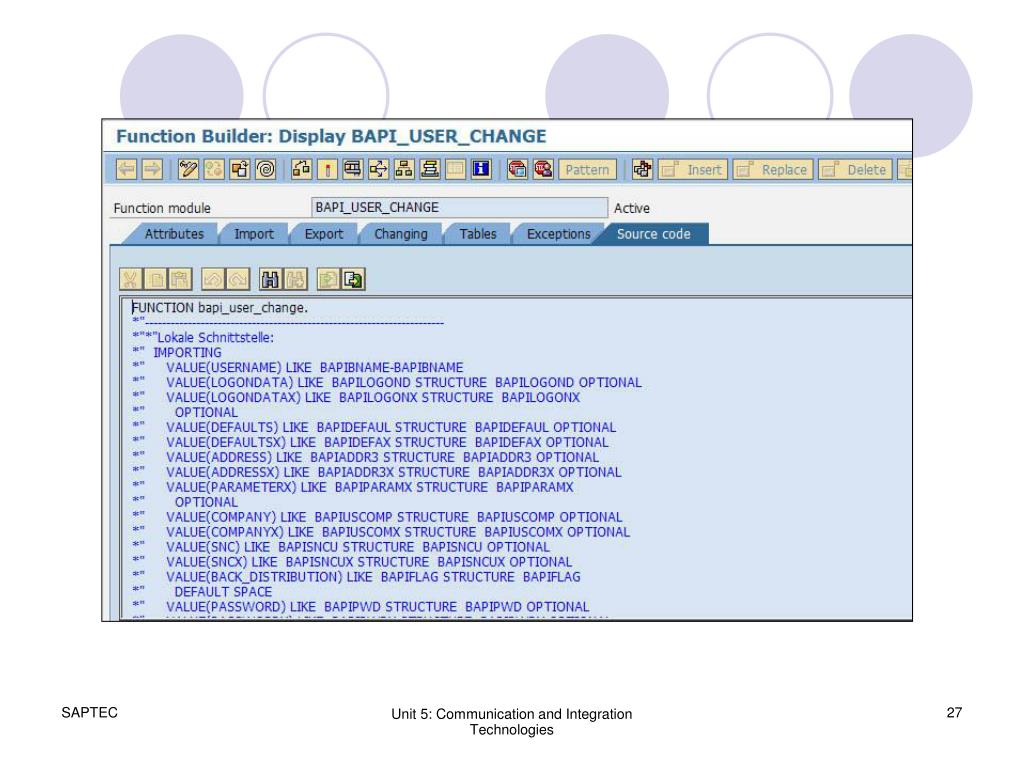Click the Other Object icon

pyautogui.click(x=240, y=170)
